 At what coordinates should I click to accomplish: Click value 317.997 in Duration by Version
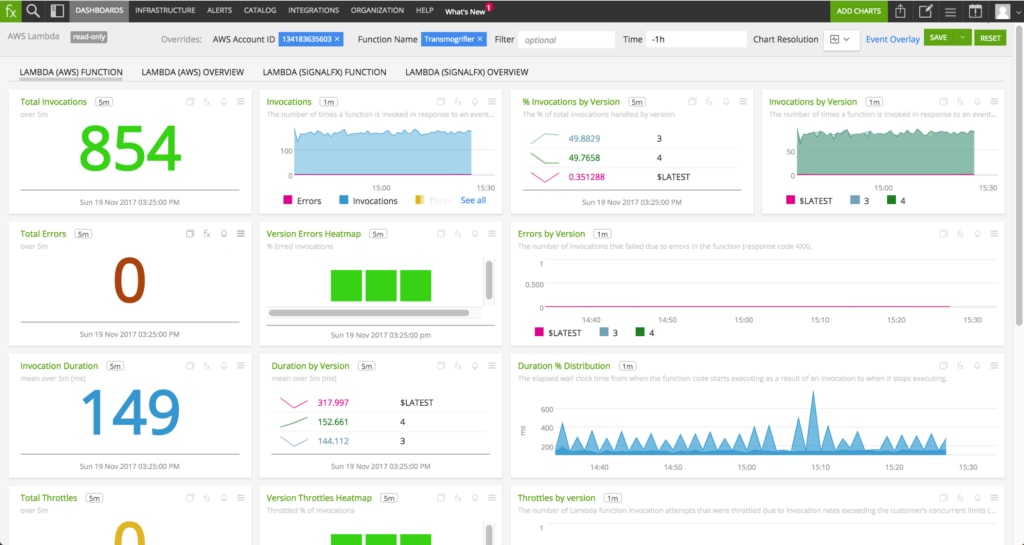tap(333, 403)
